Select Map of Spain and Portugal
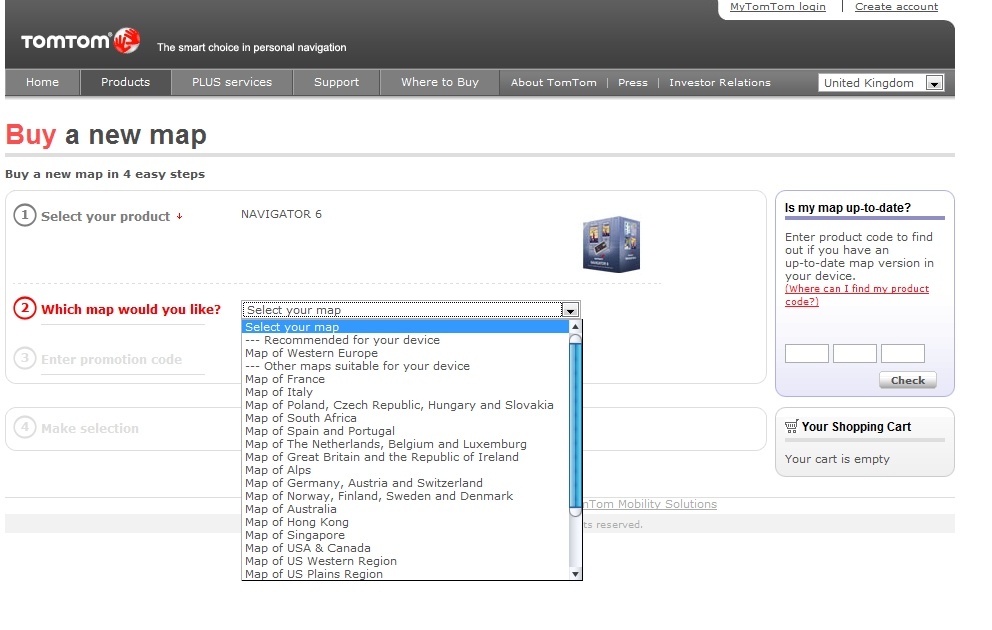 [406, 431]
